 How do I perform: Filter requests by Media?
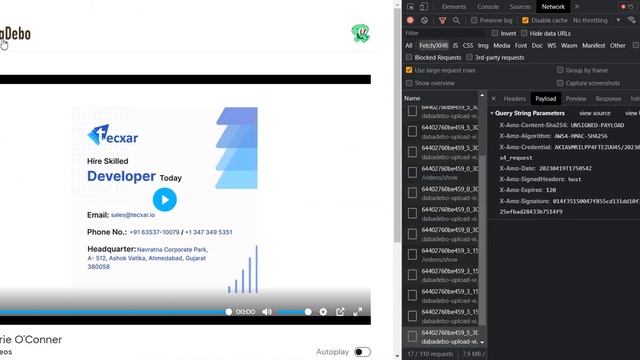[x=501, y=45]
